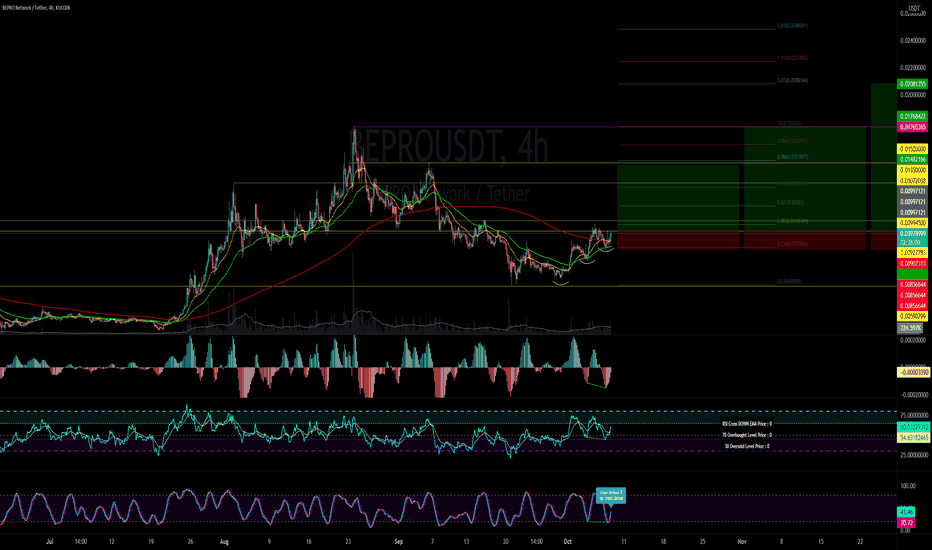Click the 1.414 Fibonacci extension level label
Viewport: 932px width, 550px height.
coord(792,58)
